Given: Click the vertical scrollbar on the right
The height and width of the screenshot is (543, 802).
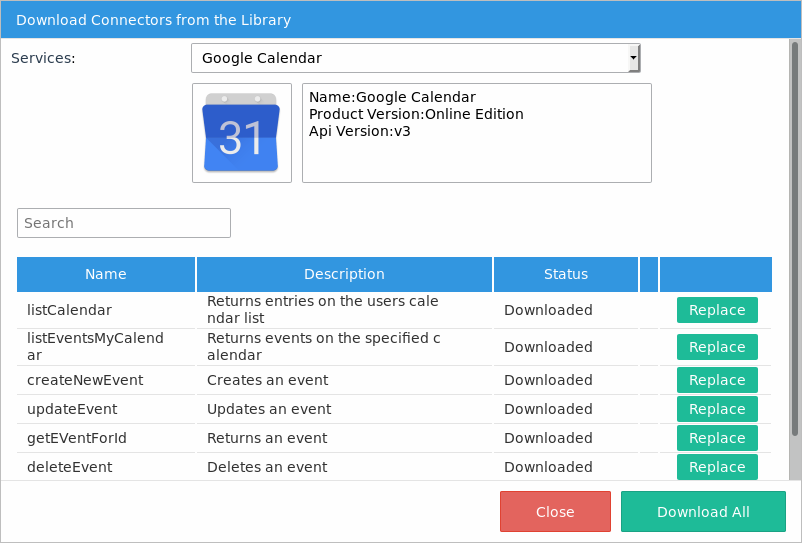Looking at the screenshot, I should click(x=795, y=240).
